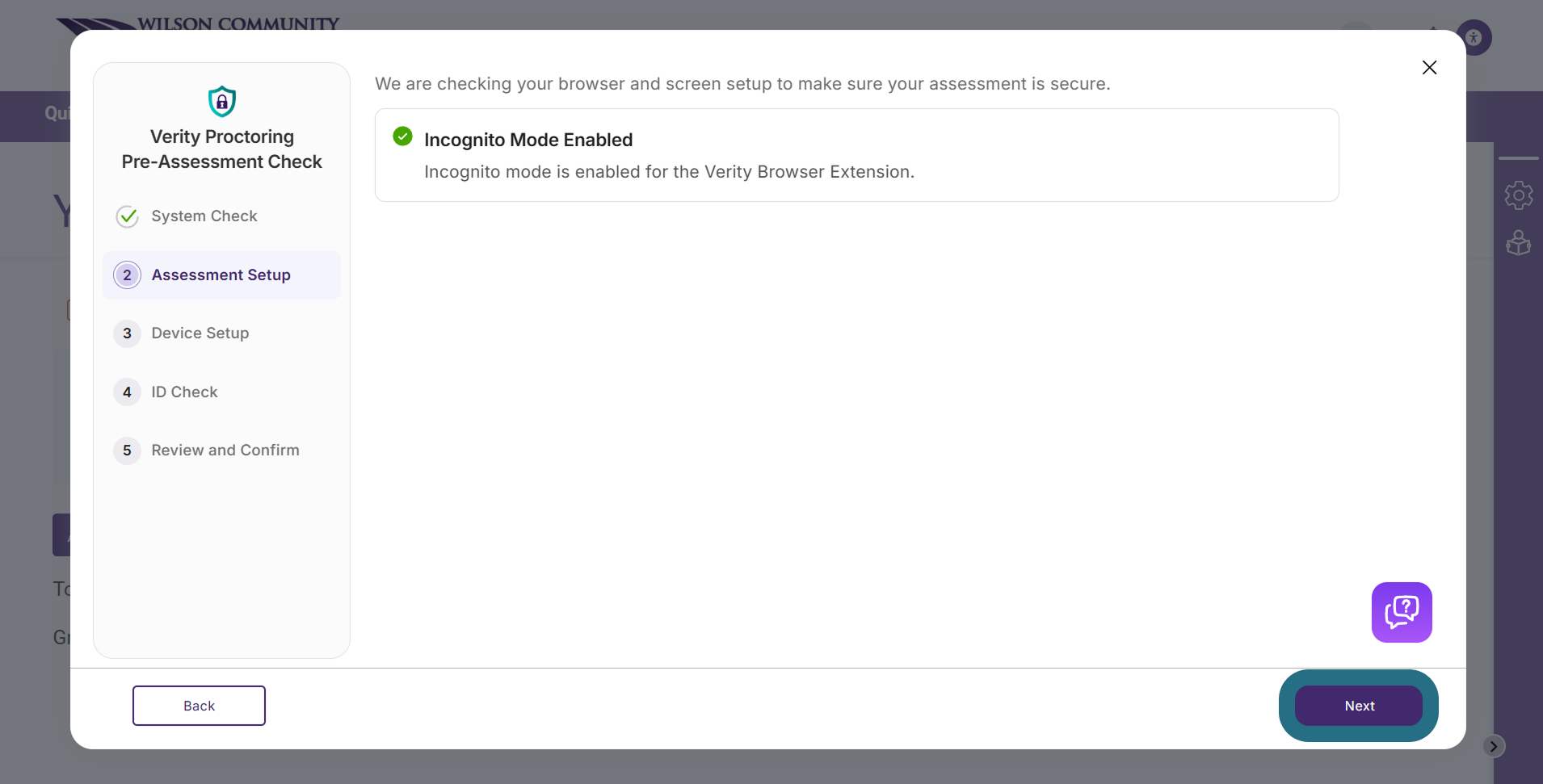This screenshot has height=784, width=1543.
Task: Select the System Check step
Action: [x=221, y=216]
